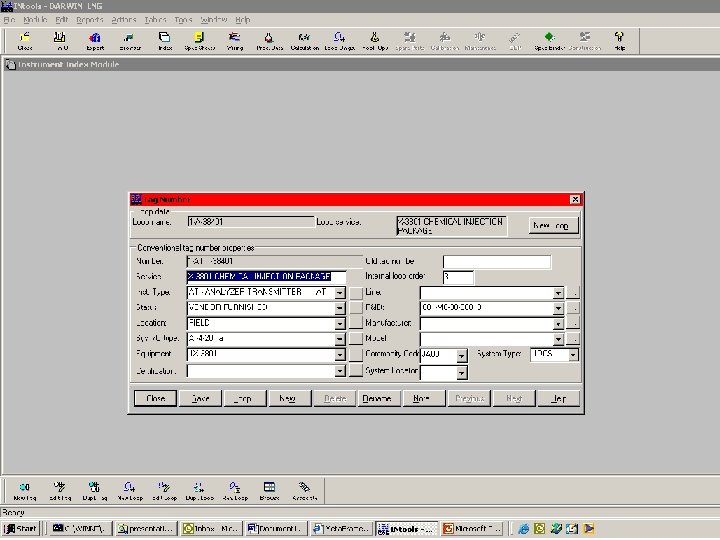Open the Hook-Ups module icon
This screenshot has width=720, height=540.
pos(375,41)
